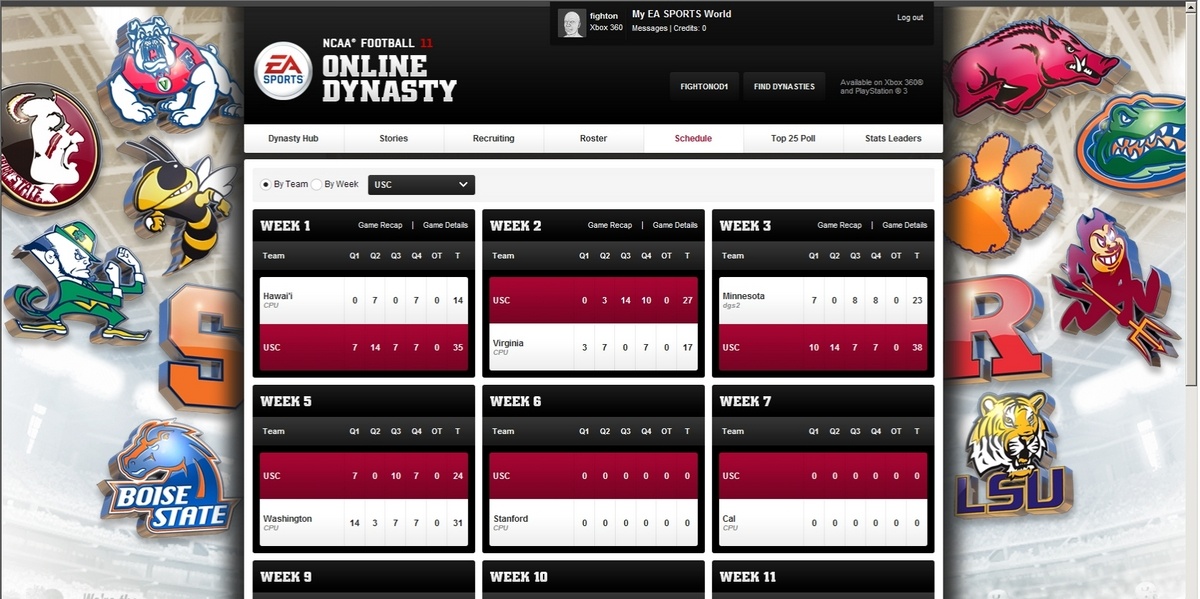This screenshot has height=599, width=1200.
Task: Select the By Team radio button
Action: (x=265, y=185)
